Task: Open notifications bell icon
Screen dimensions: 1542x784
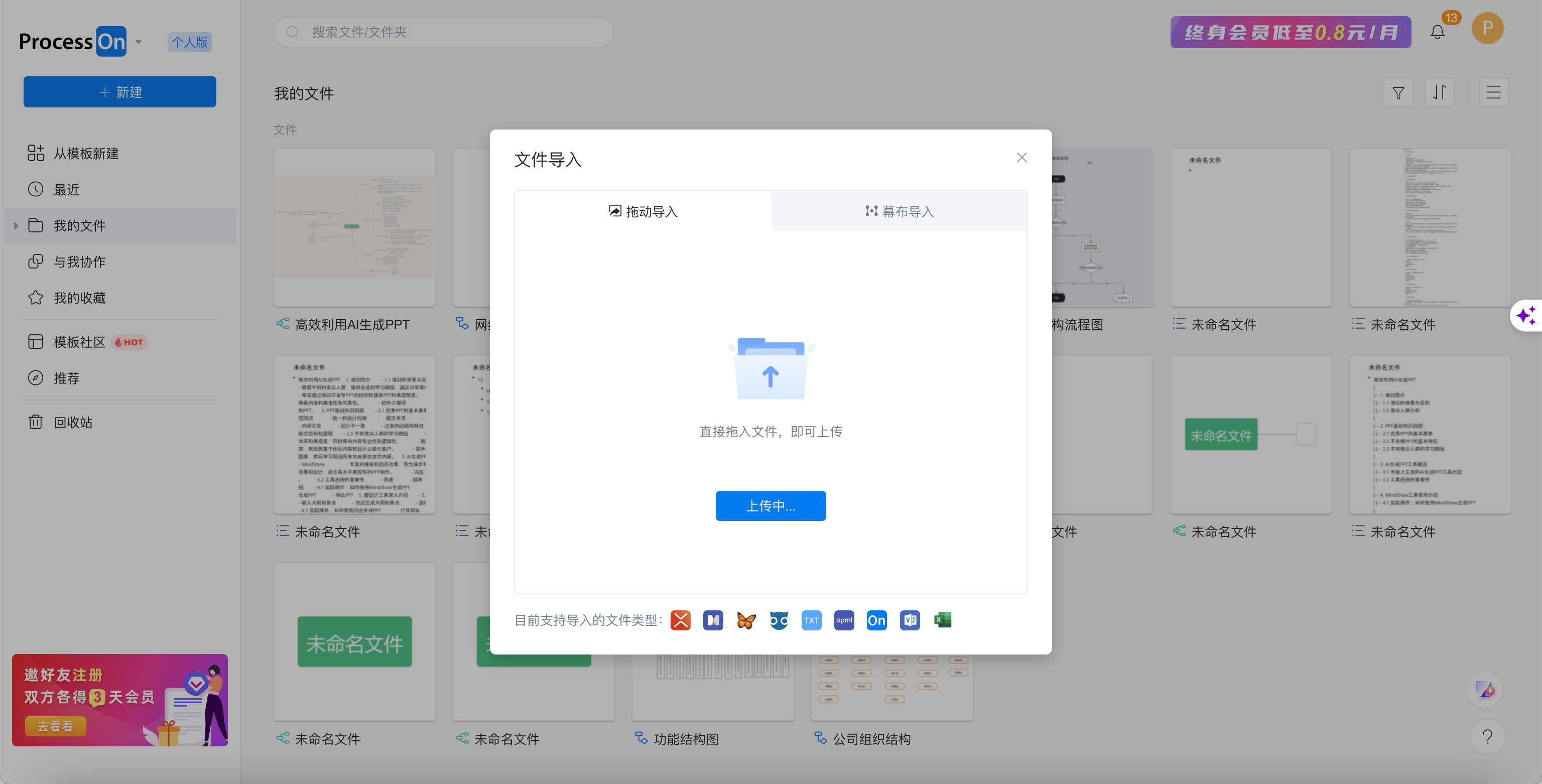Action: click(1437, 32)
